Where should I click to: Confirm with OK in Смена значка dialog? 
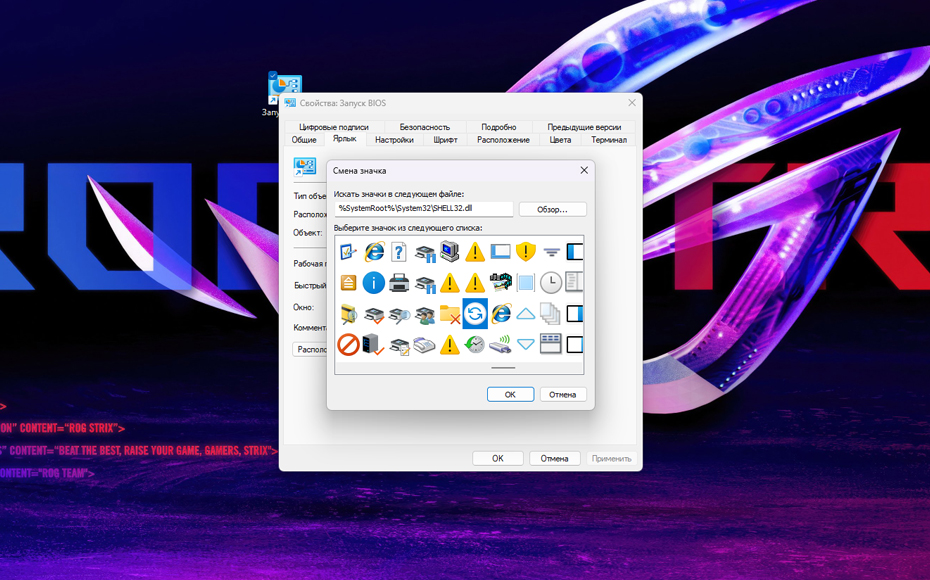tap(510, 394)
